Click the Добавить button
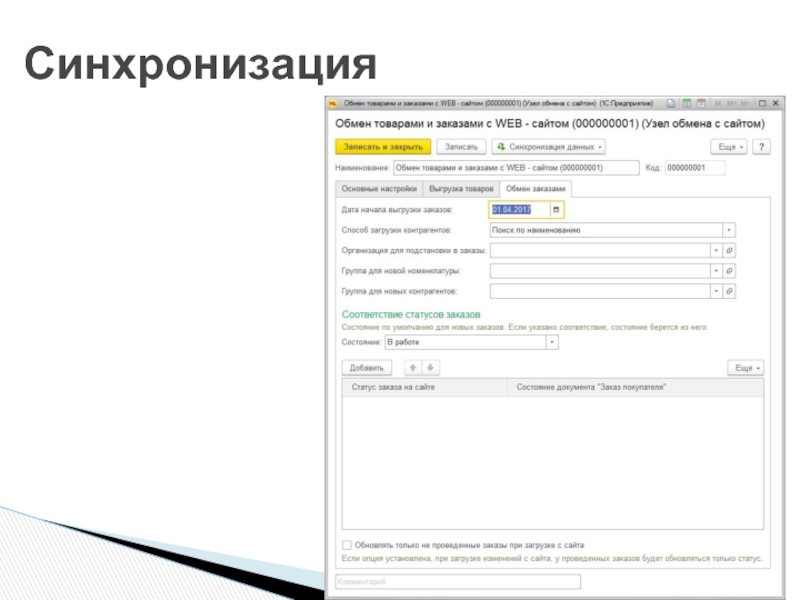This screenshot has width=800, height=600. coord(367,368)
